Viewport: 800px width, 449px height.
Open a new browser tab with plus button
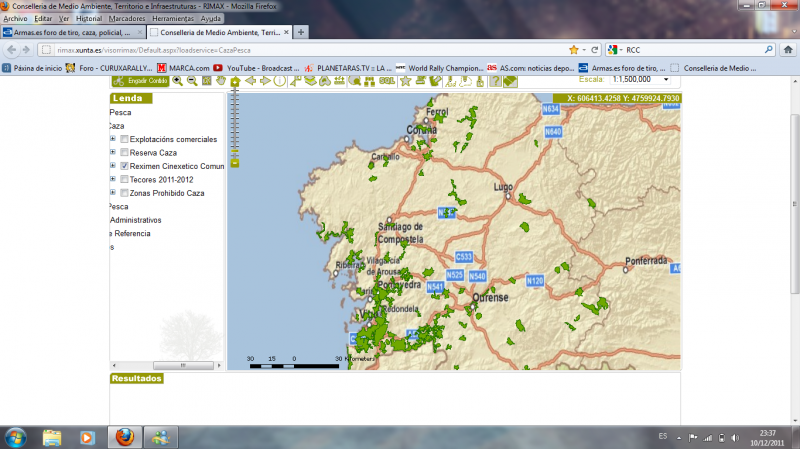tap(301, 32)
